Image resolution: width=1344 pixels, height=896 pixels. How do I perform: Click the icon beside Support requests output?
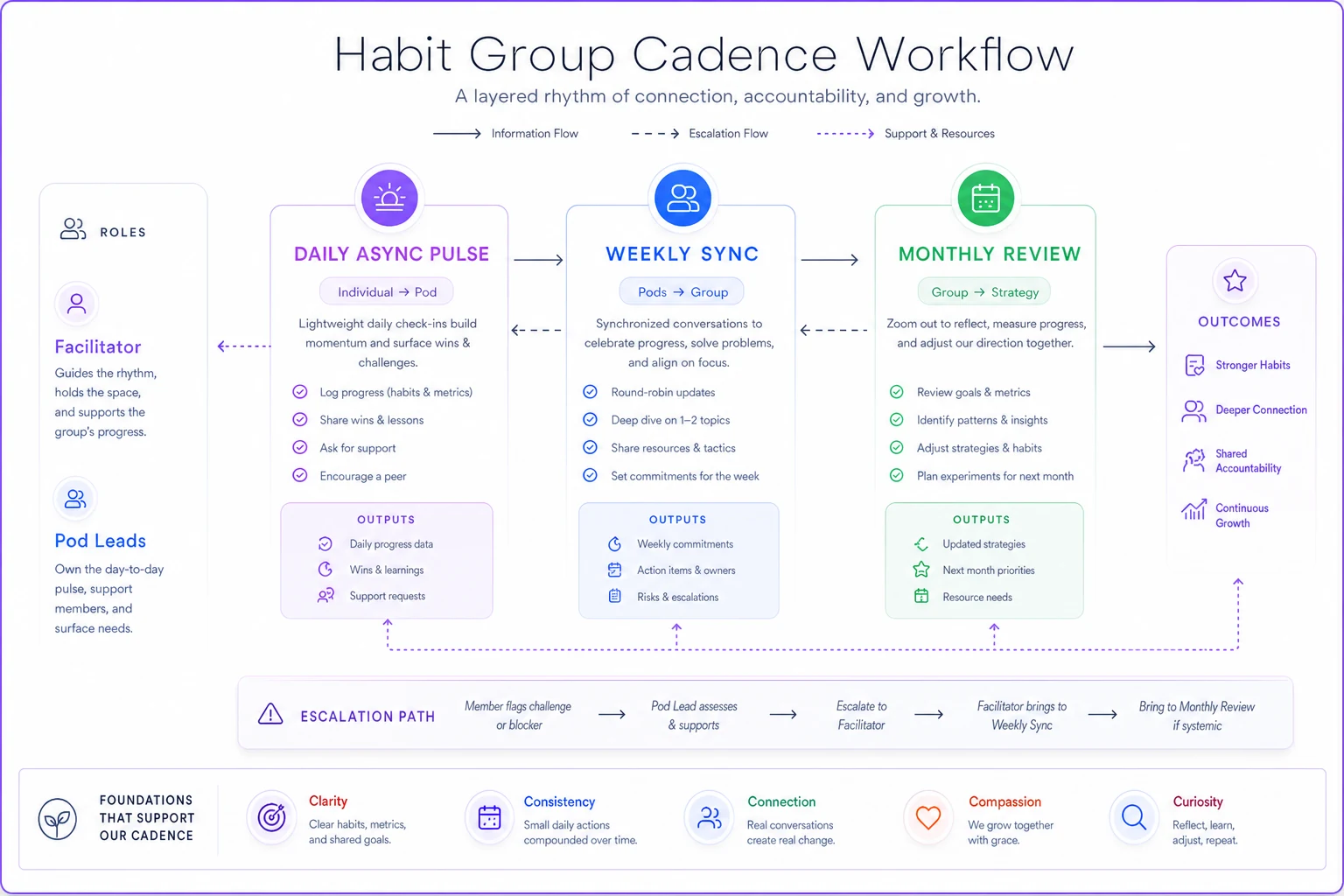point(325,596)
